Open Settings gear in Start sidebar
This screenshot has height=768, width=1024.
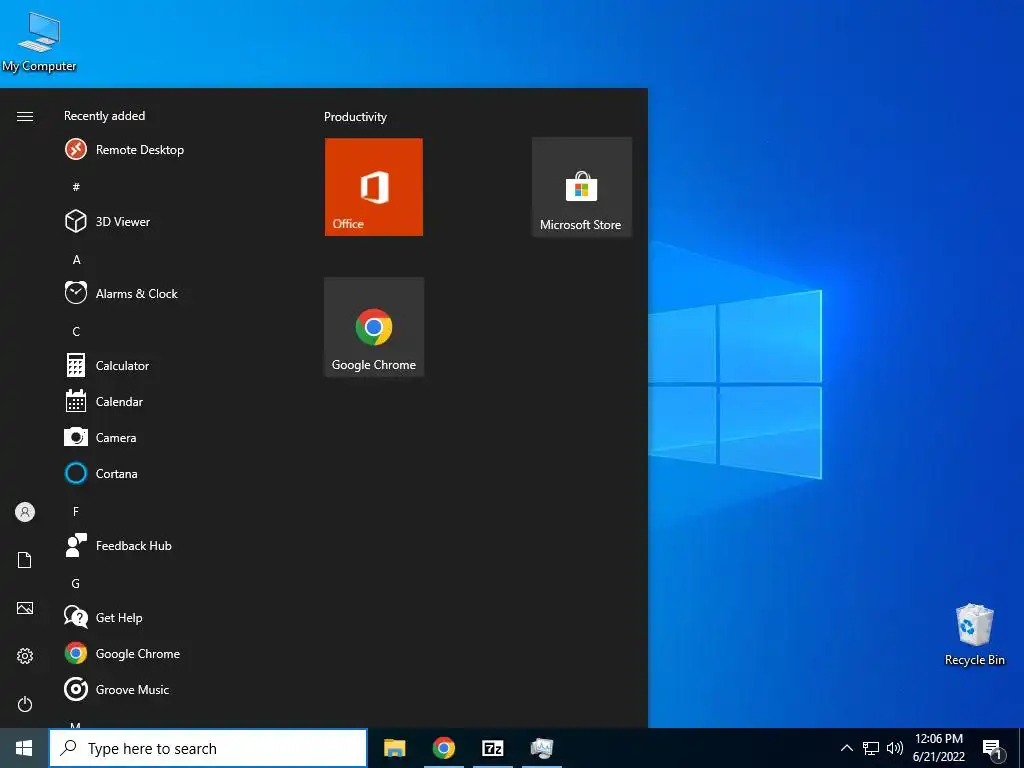pos(25,656)
